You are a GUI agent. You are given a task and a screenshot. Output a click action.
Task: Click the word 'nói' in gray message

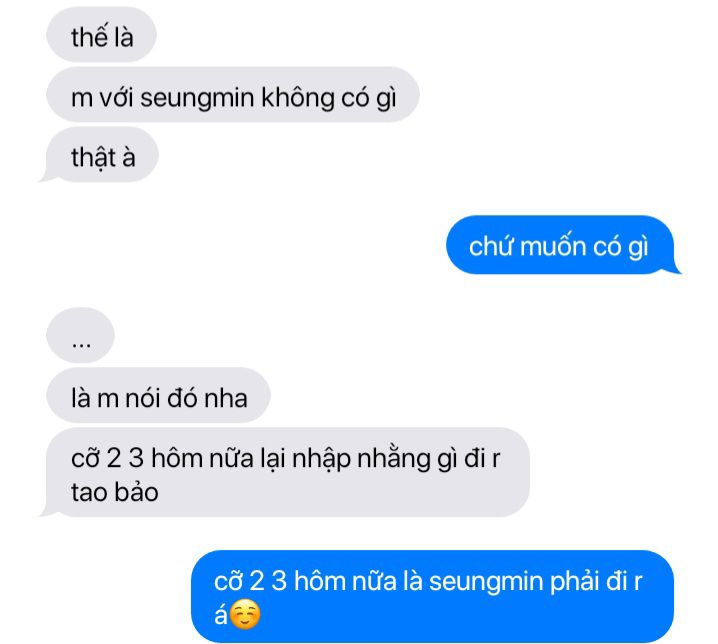click(142, 398)
